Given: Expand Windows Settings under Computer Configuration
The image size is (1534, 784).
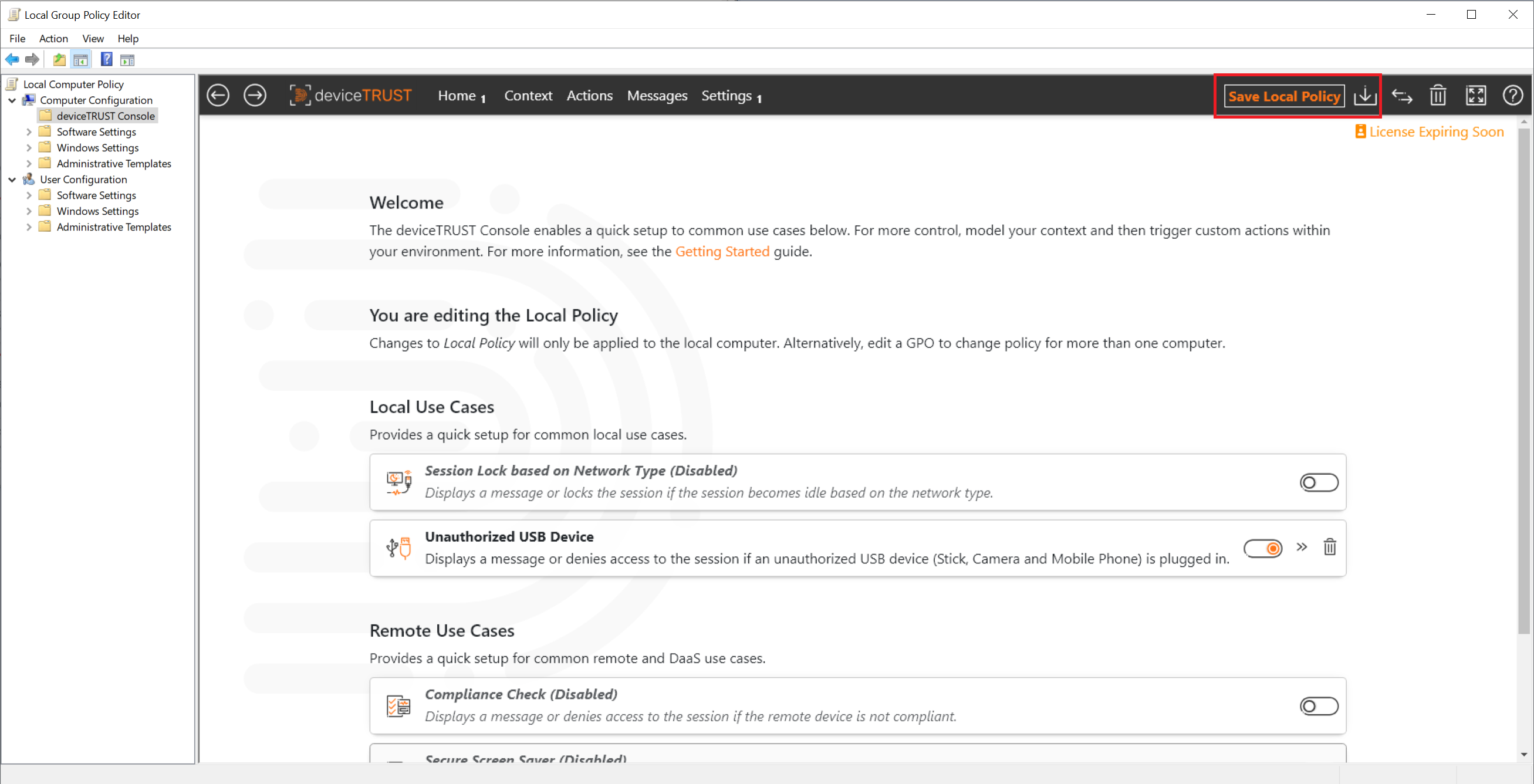Looking at the screenshot, I should [x=29, y=148].
